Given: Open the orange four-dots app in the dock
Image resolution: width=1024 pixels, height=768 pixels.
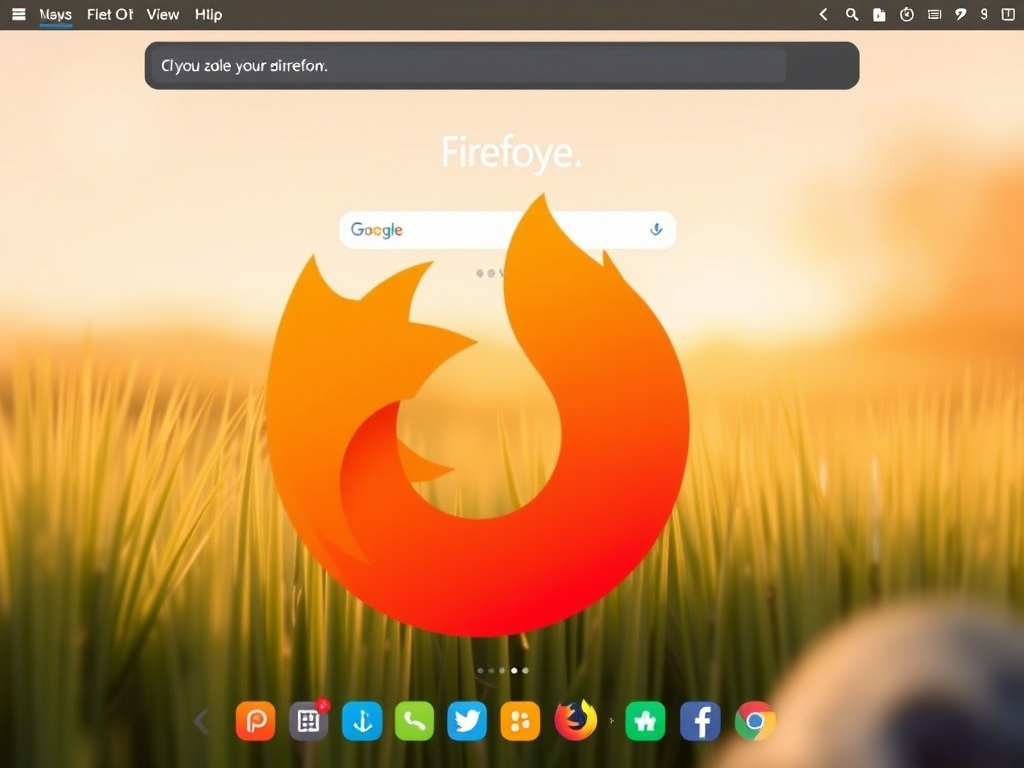Looking at the screenshot, I should pyautogui.click(x=520, y=721).
